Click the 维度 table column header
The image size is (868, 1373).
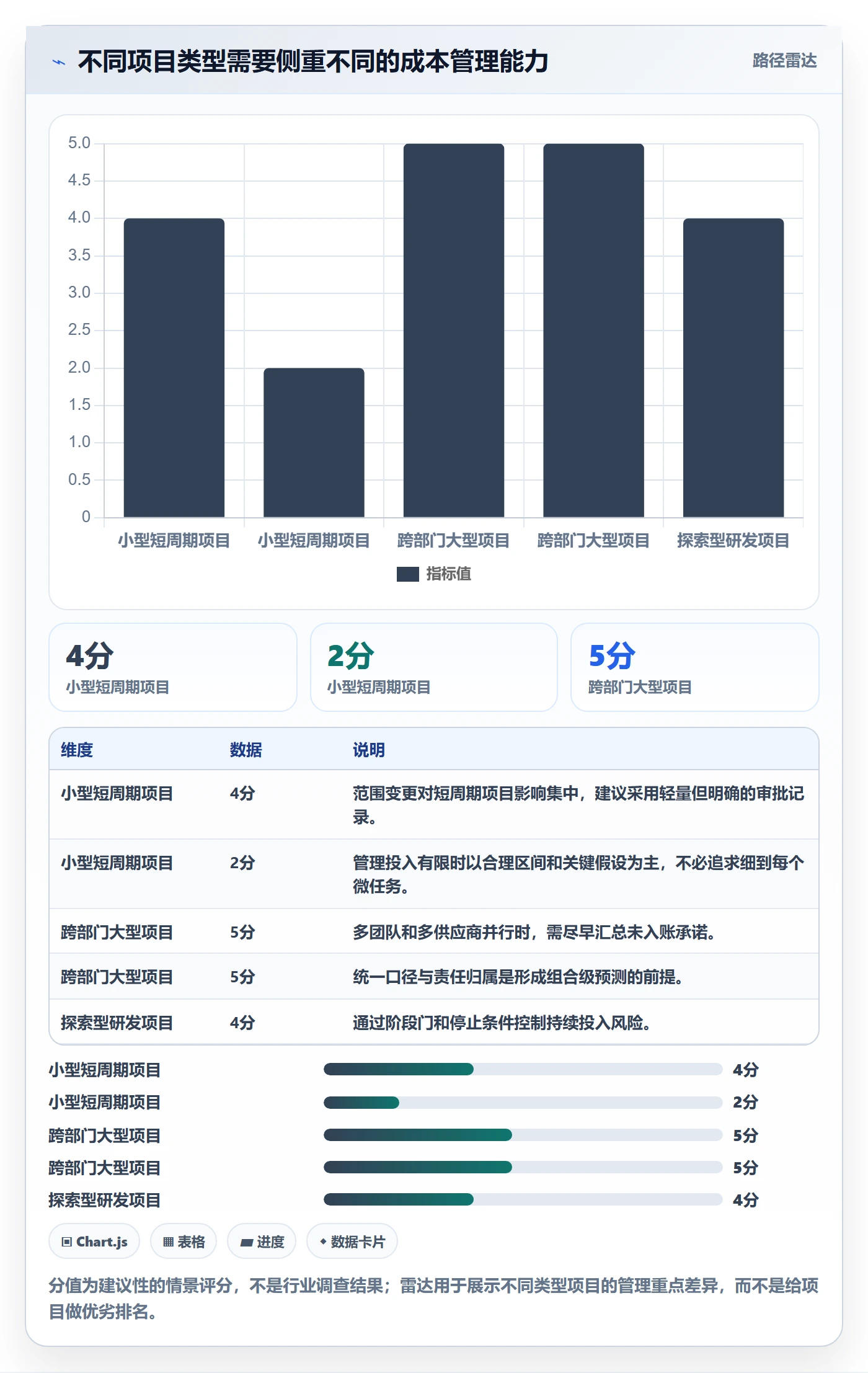(77, 750)
